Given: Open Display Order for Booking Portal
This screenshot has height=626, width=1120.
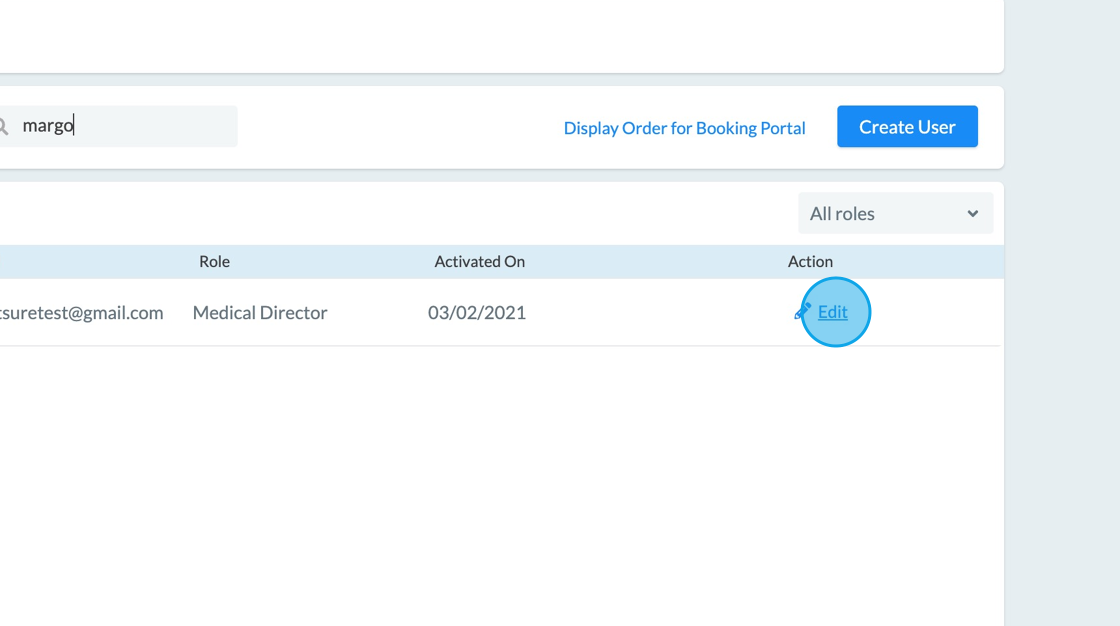Looking at the screenshot, I should coord(684,128).
